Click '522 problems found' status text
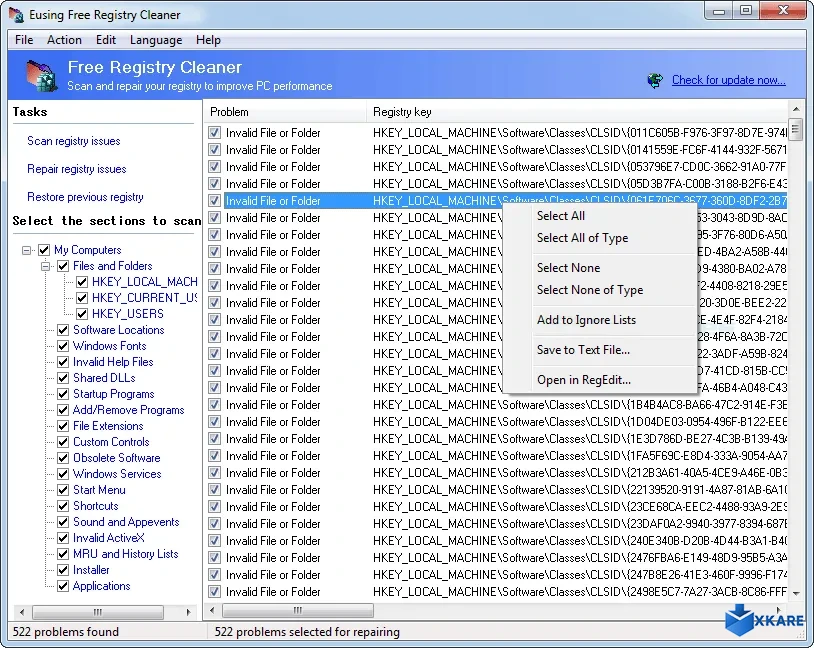The width and height of the screenshot is (814, 648). click(66, 632)
